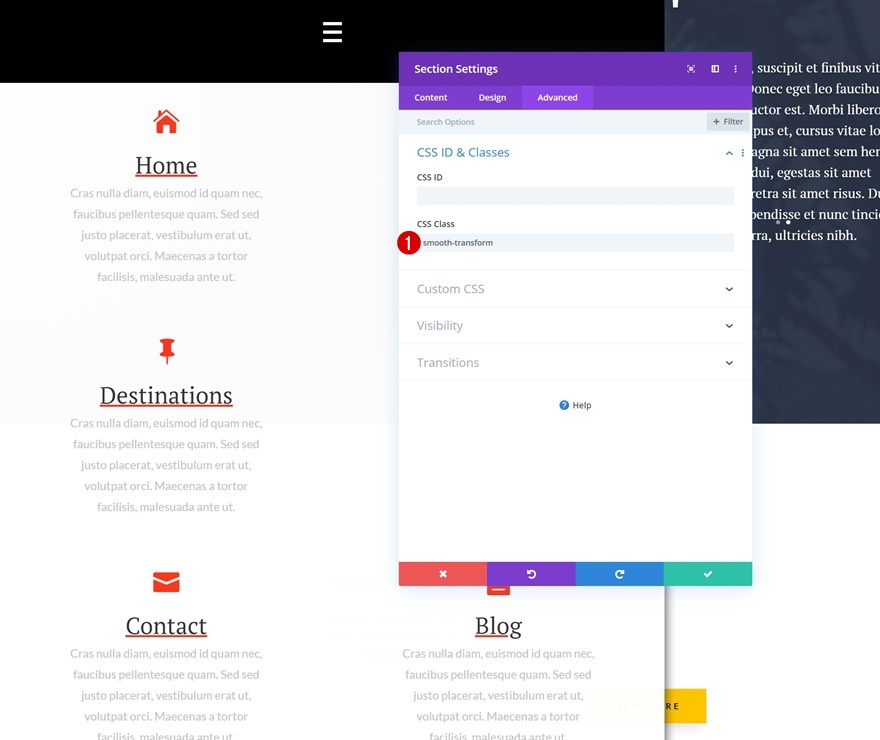Open the hamburger menu icon

[x=332, y=32]
